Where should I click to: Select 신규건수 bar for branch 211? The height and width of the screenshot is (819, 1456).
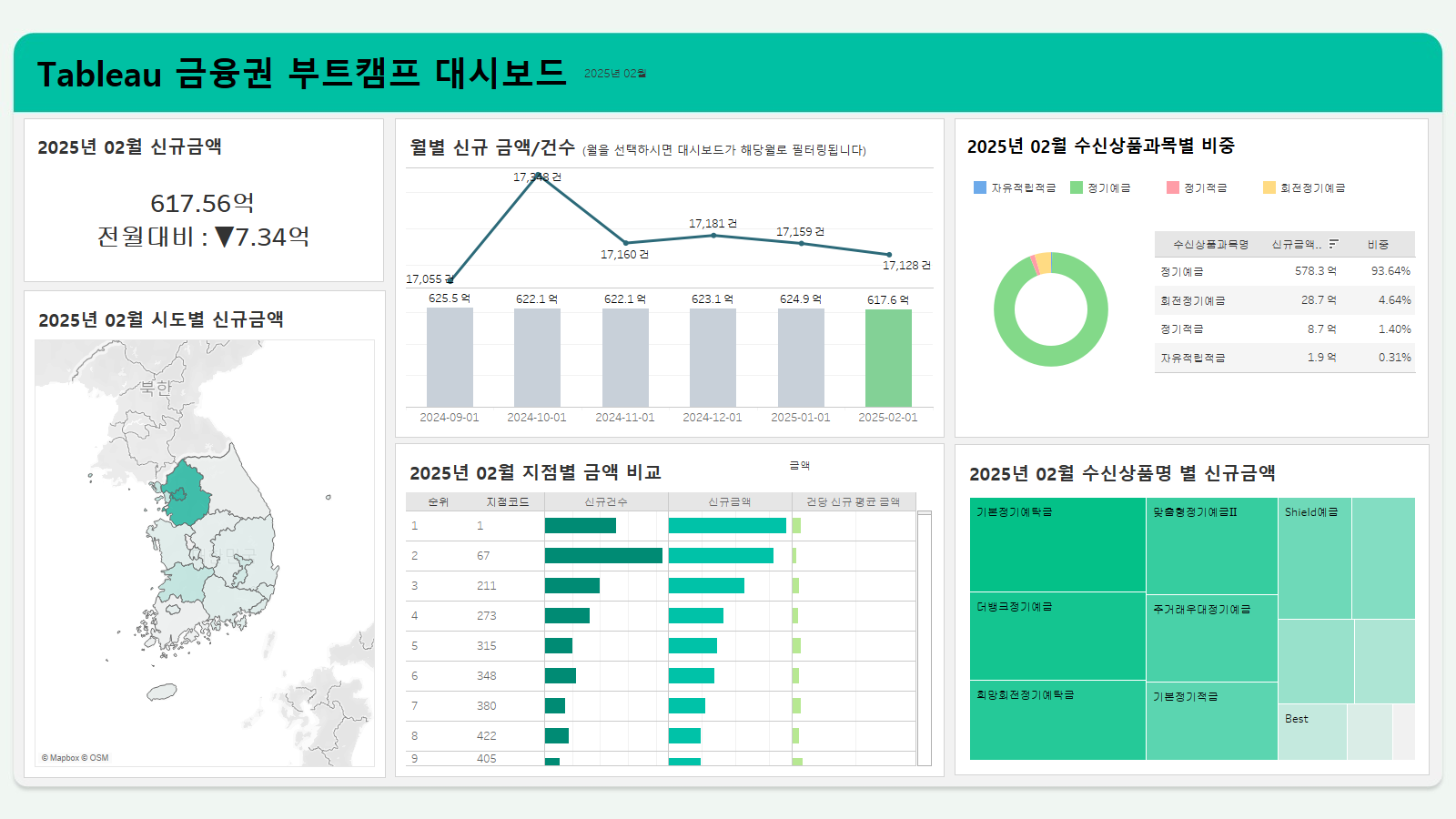(572, 585)
